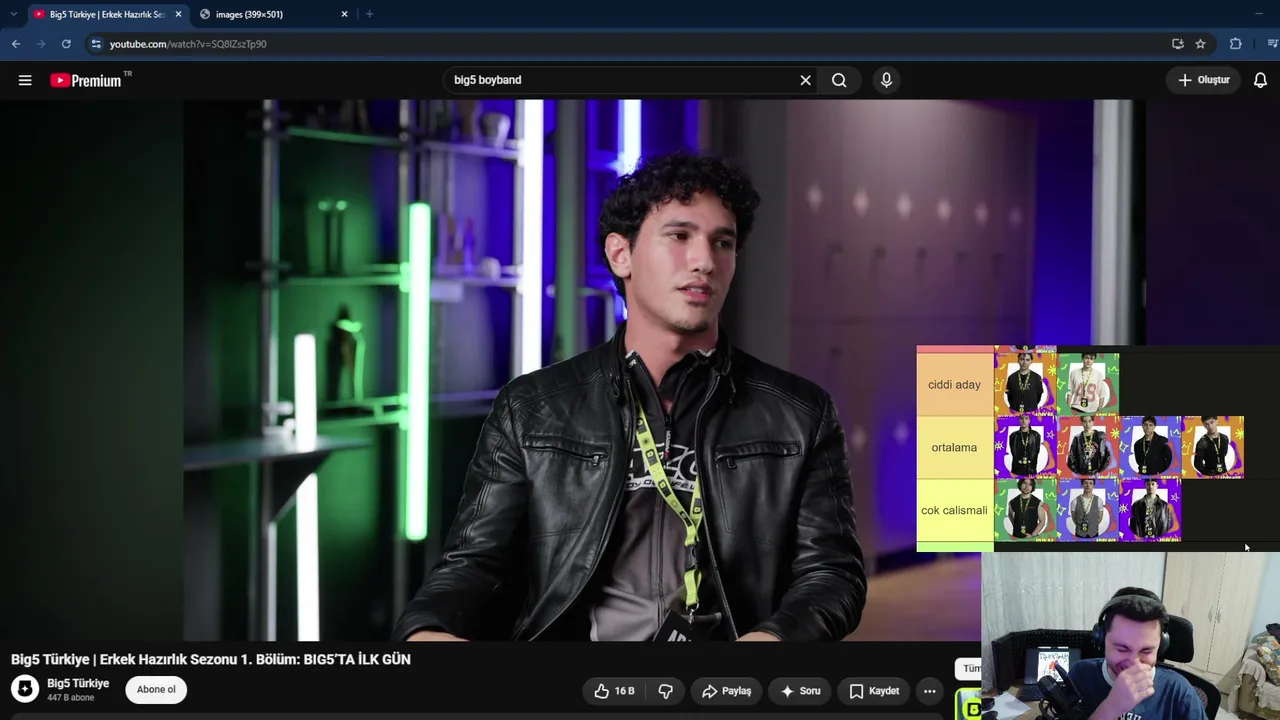Open YouTube notifications bell
Screen dimensions: 1280x720
1260,80
